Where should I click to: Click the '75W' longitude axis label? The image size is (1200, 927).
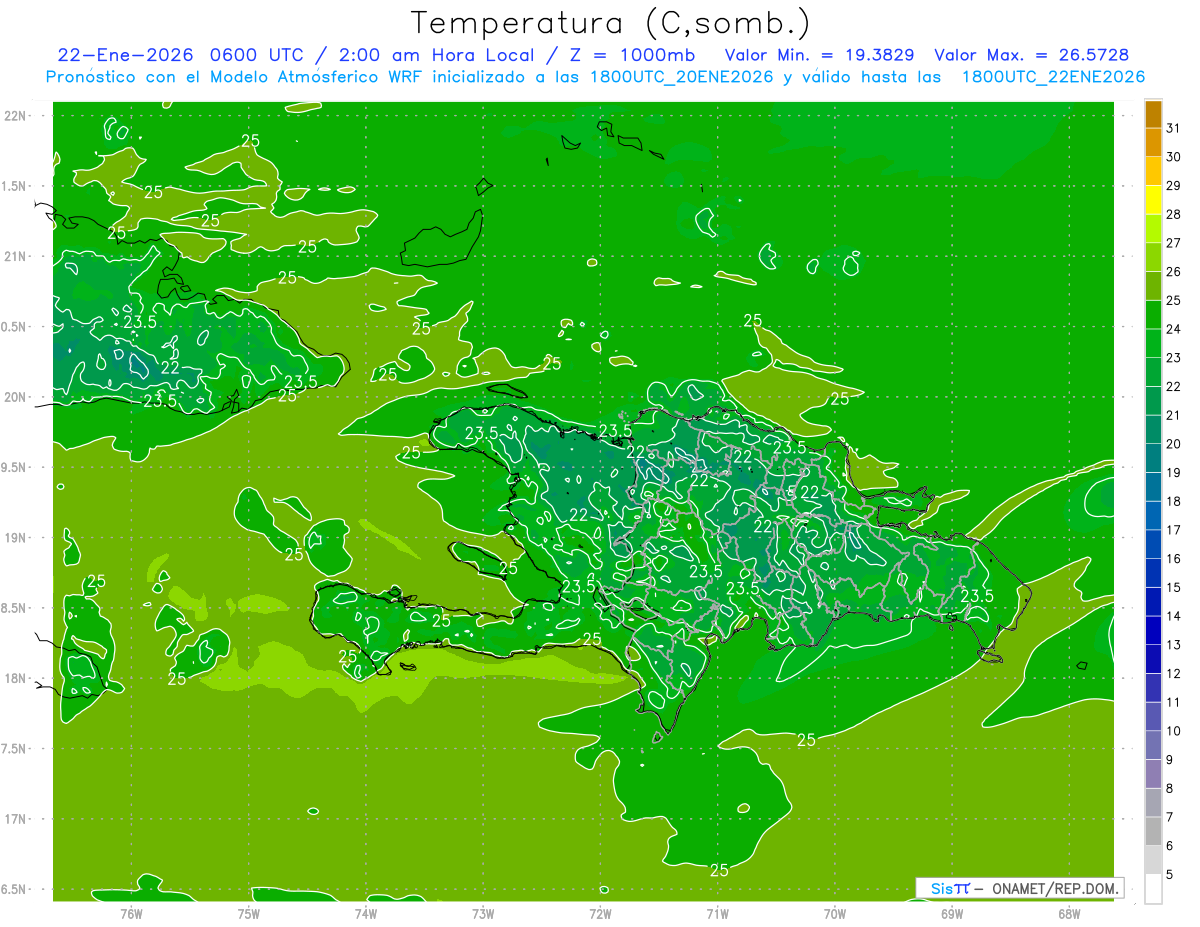249,914
